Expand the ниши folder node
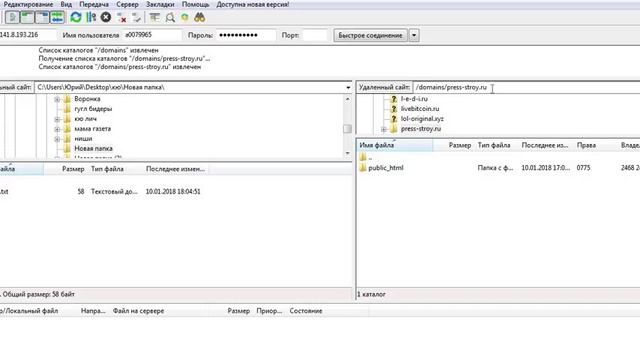The image size is (640, 360). (x=57, y=139)
